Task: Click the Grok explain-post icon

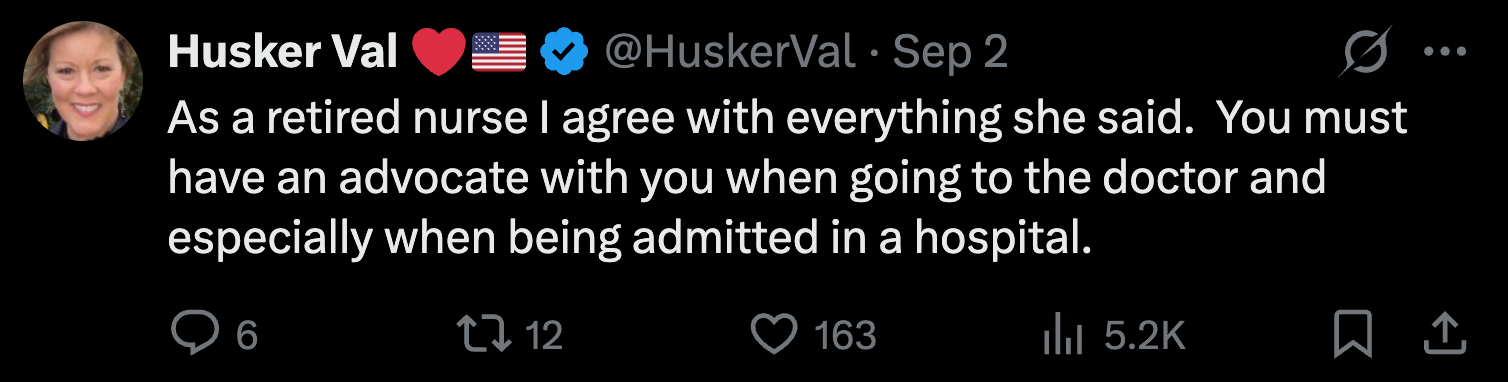Action: (1366, 52)
